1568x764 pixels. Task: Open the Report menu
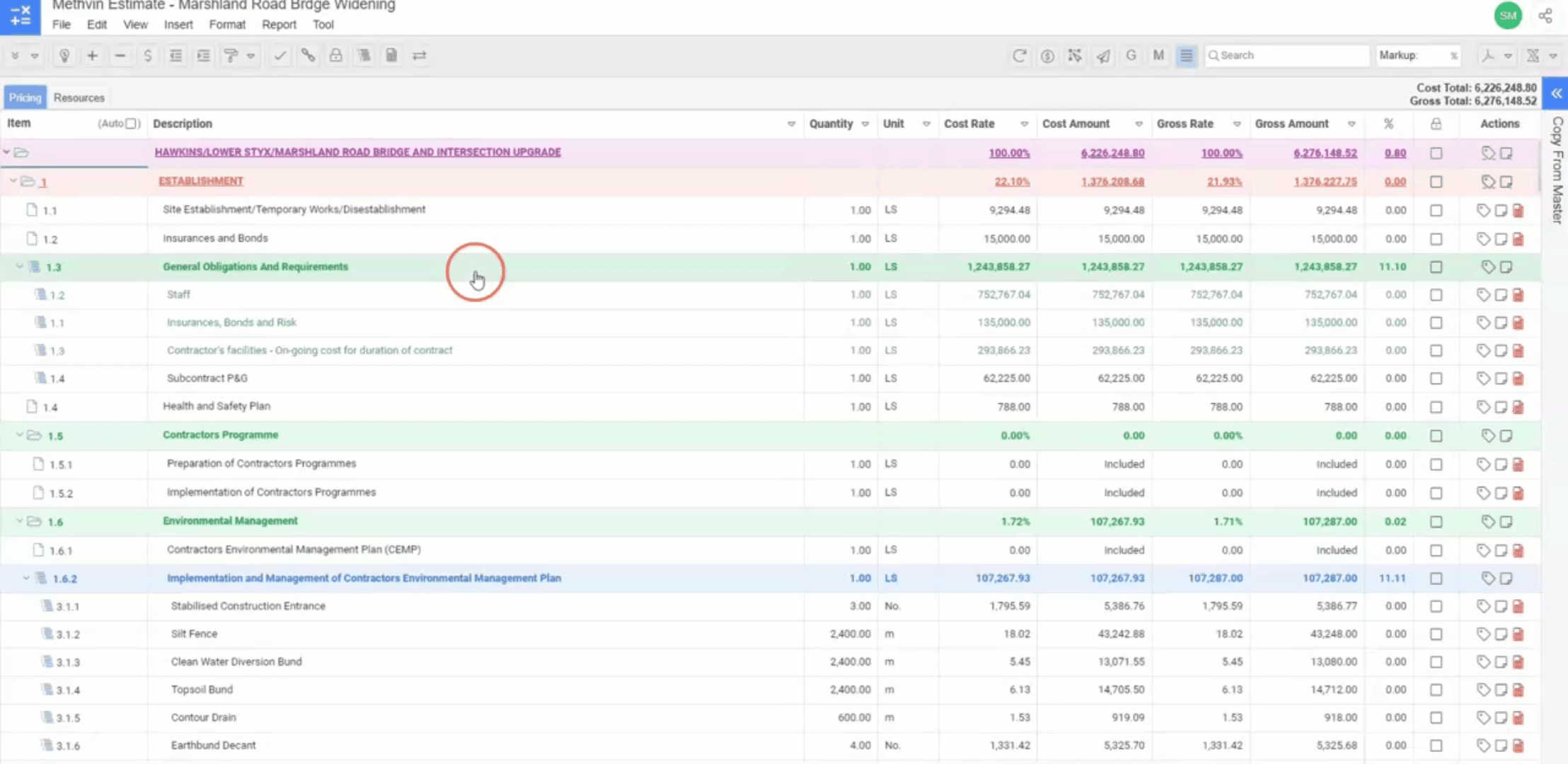(x=279, y=24)
